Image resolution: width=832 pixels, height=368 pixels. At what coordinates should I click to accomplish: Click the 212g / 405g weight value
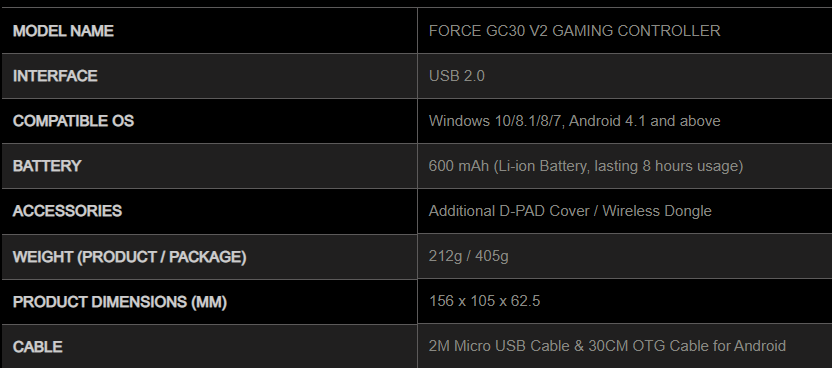[469, 256]
